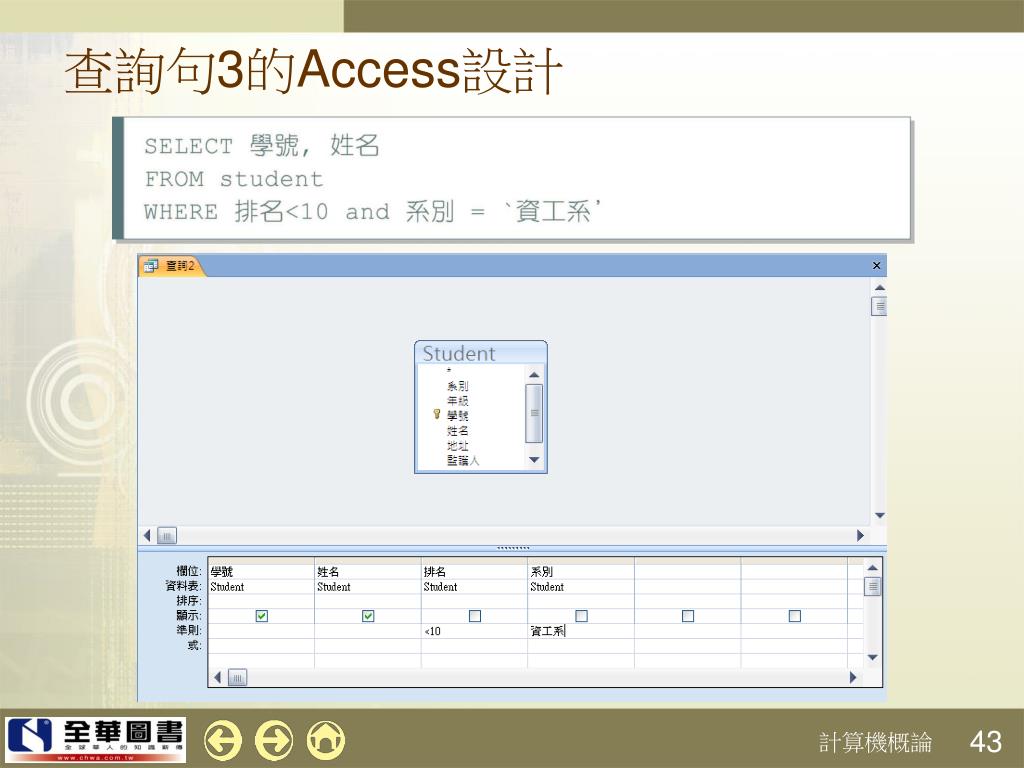Check the show box for 排名 column
The width and height of the screenshot is (1024, 768).
pyautogui.click(x=475, y=616)
